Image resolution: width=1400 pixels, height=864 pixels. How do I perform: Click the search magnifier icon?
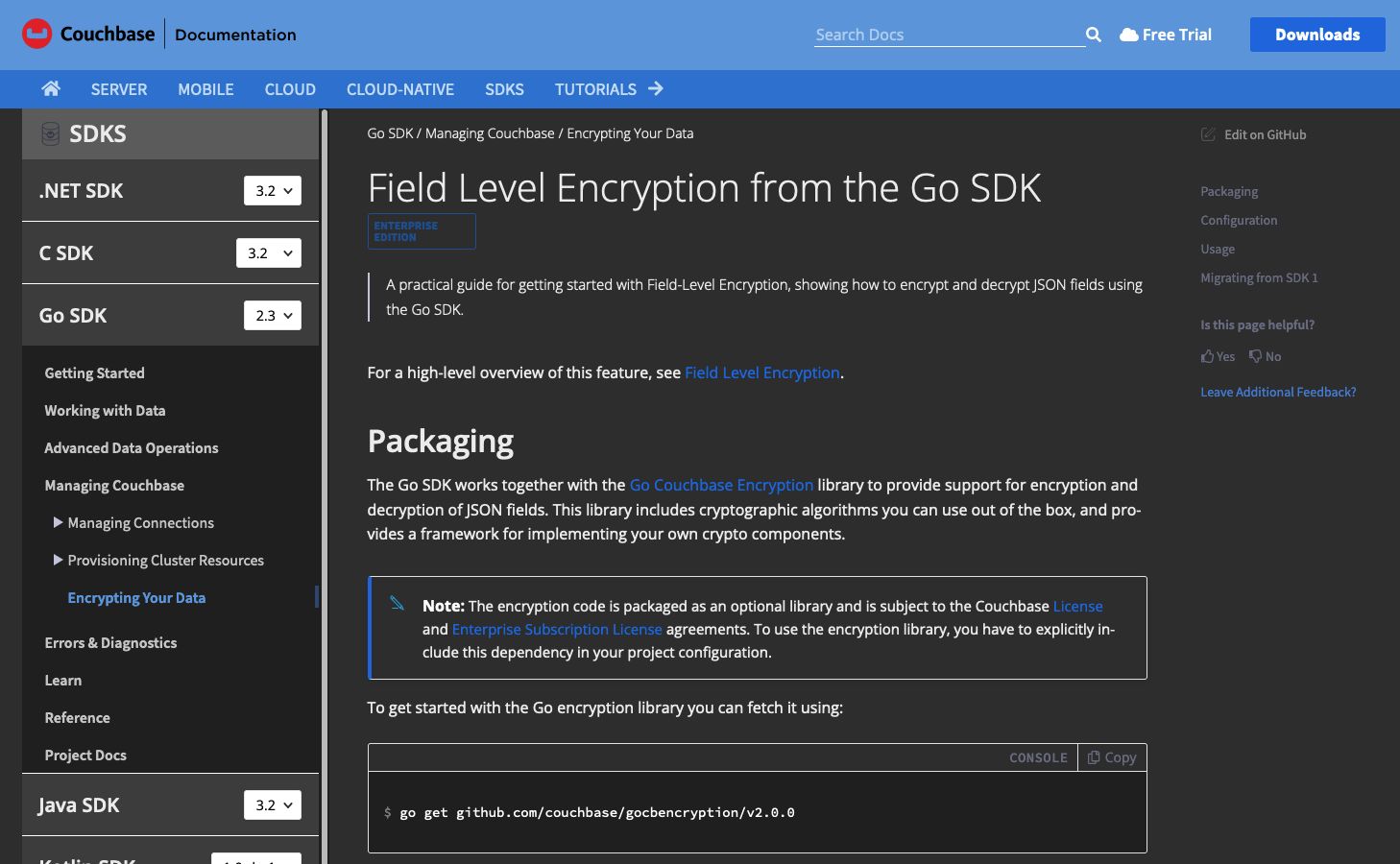pos(1093,35)
